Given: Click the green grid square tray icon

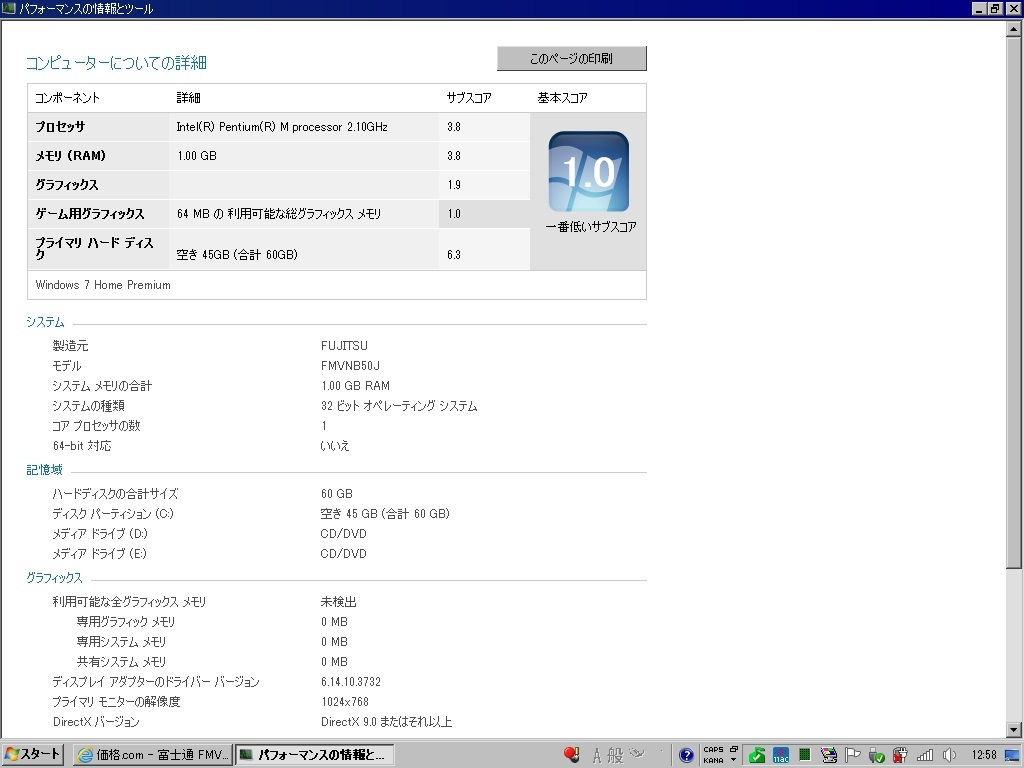Looking at the screenshot, I should point(805,755).
